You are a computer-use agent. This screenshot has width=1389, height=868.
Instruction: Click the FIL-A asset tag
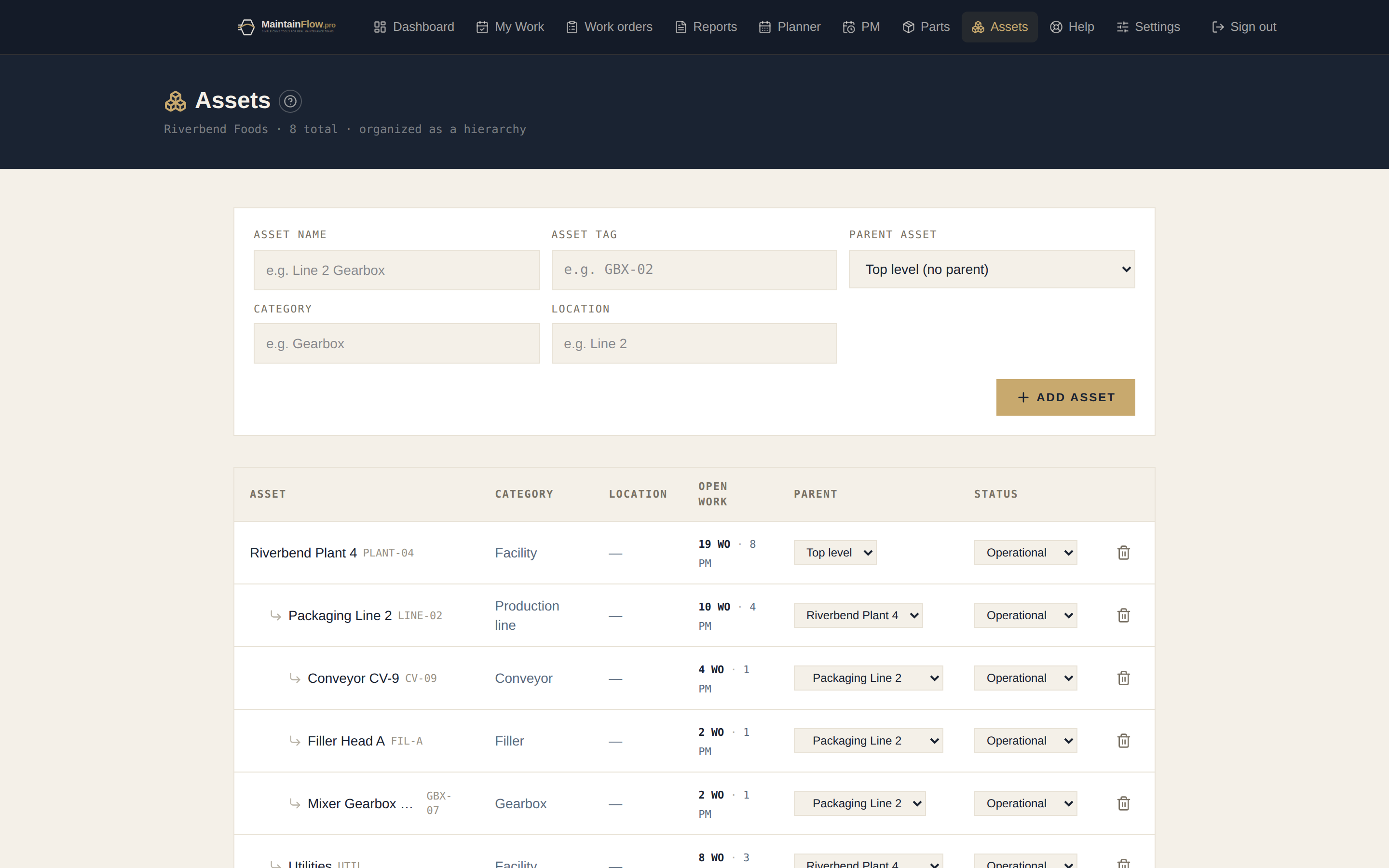point(407,741)
